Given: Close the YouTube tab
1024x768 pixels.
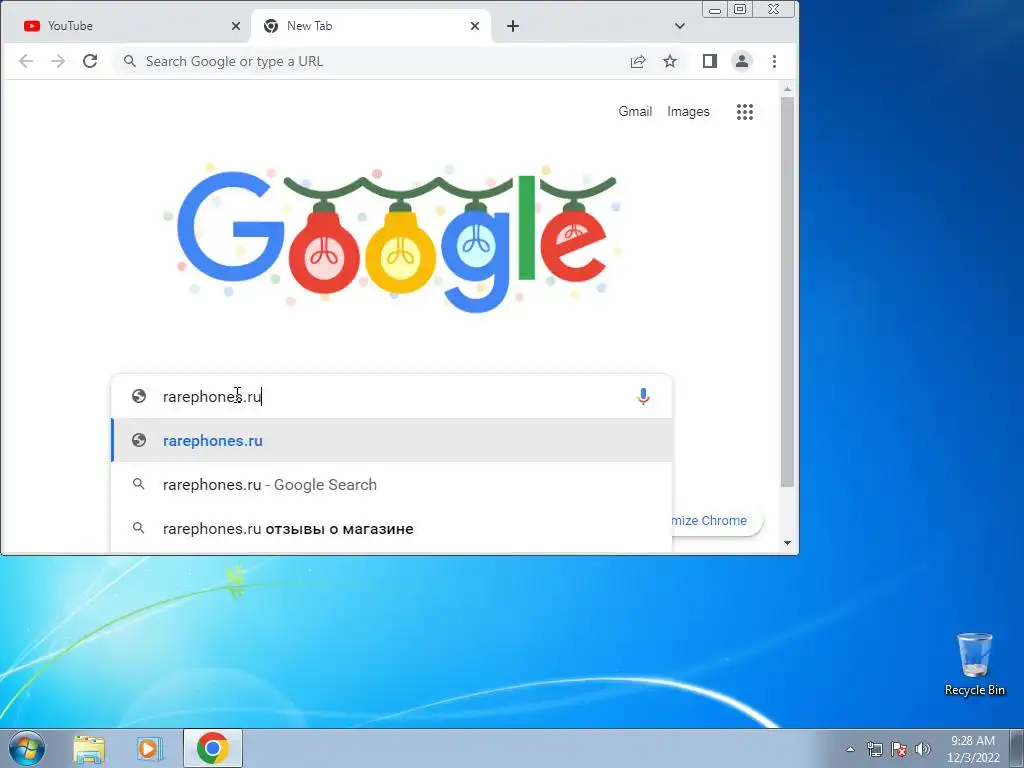Looking at the screenshot, I should click(x=236, y=26).
